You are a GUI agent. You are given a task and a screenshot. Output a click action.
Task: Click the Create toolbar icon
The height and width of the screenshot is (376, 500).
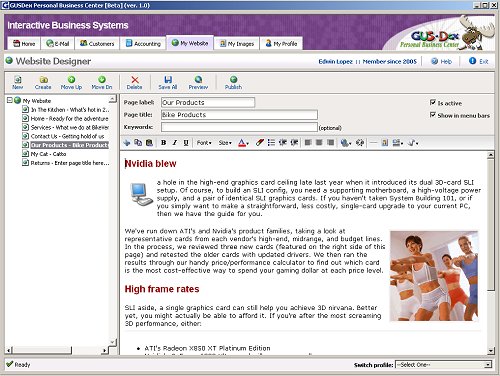click(43, 82)
